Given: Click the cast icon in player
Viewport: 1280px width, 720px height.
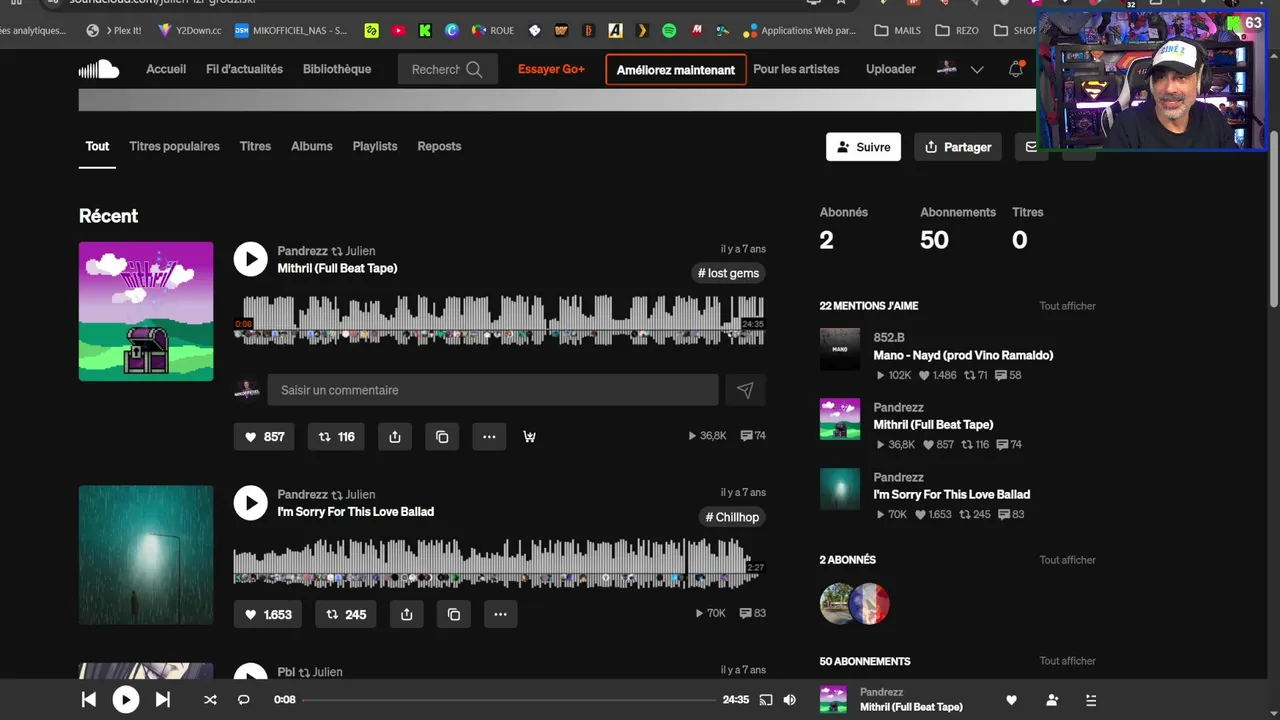Looking at the screenshot, I should (766, 700).
